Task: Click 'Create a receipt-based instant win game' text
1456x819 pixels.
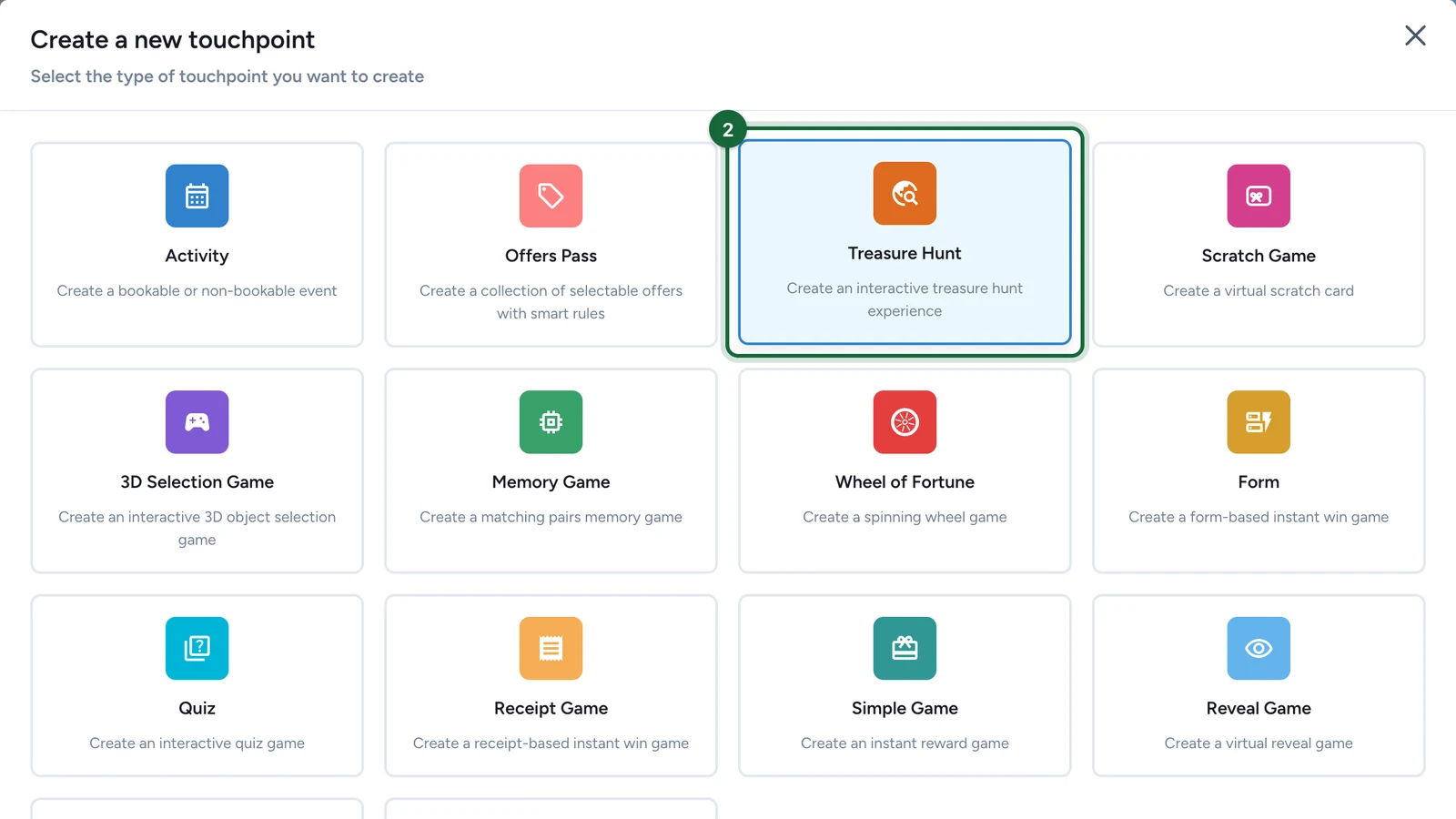Action: 551,743
